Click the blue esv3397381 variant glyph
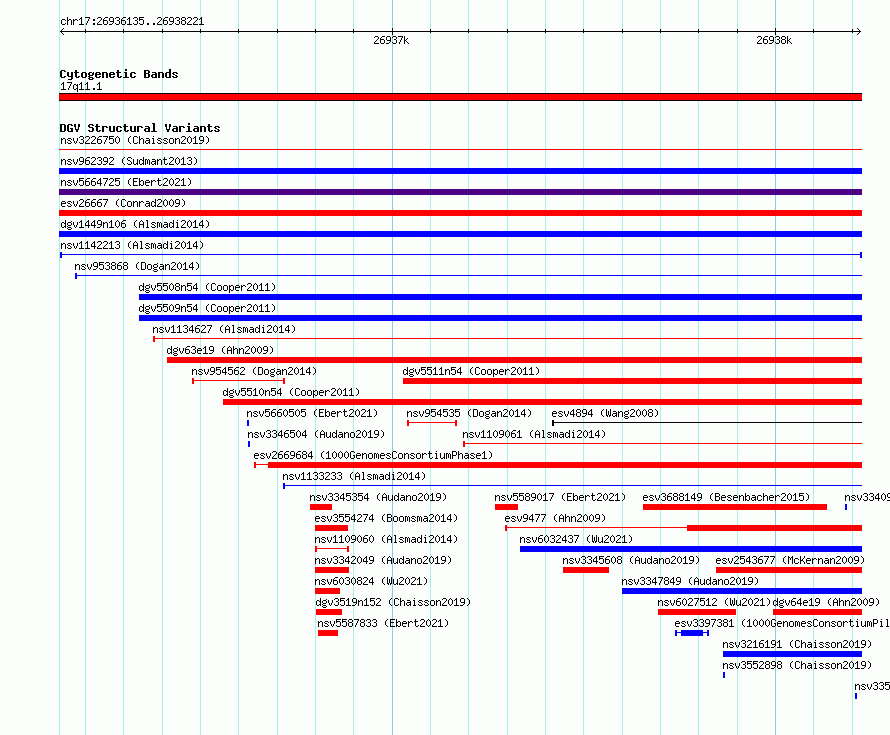This screenshot has width=890, height=735. pyautogui.click(x=692, y=633)
